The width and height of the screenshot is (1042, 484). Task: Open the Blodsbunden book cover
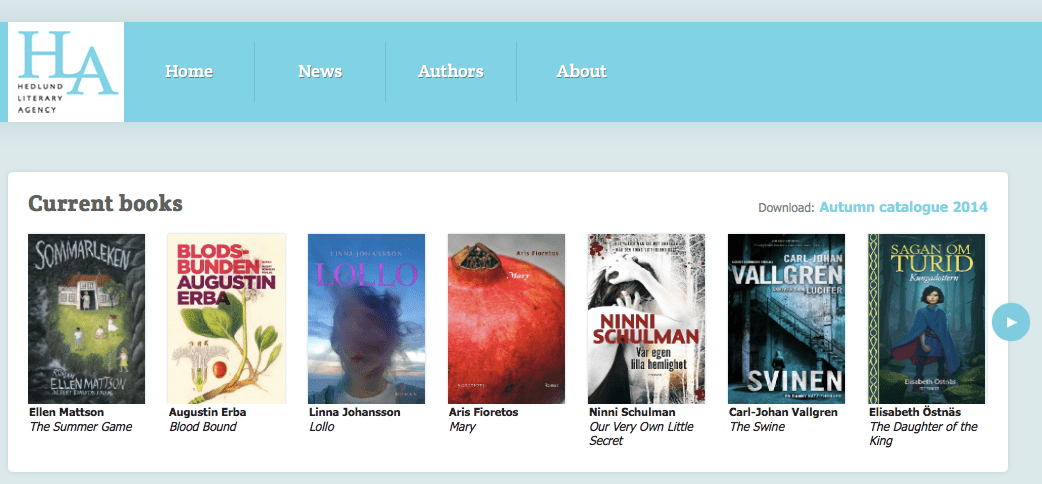pyautogui.click(x=227, y=318)
